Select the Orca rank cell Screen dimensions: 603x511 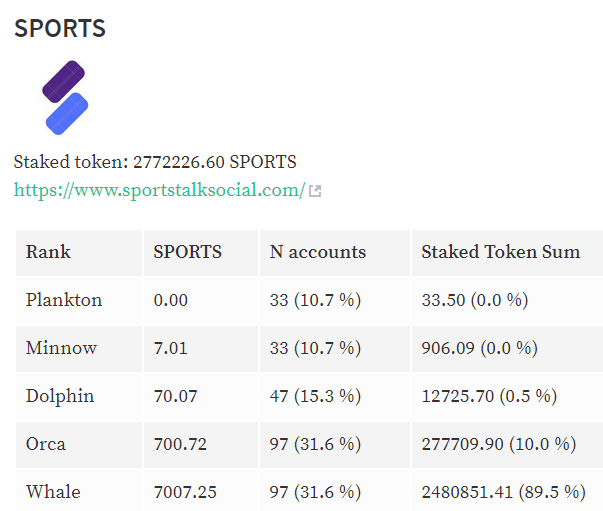(x=79, y=445)
